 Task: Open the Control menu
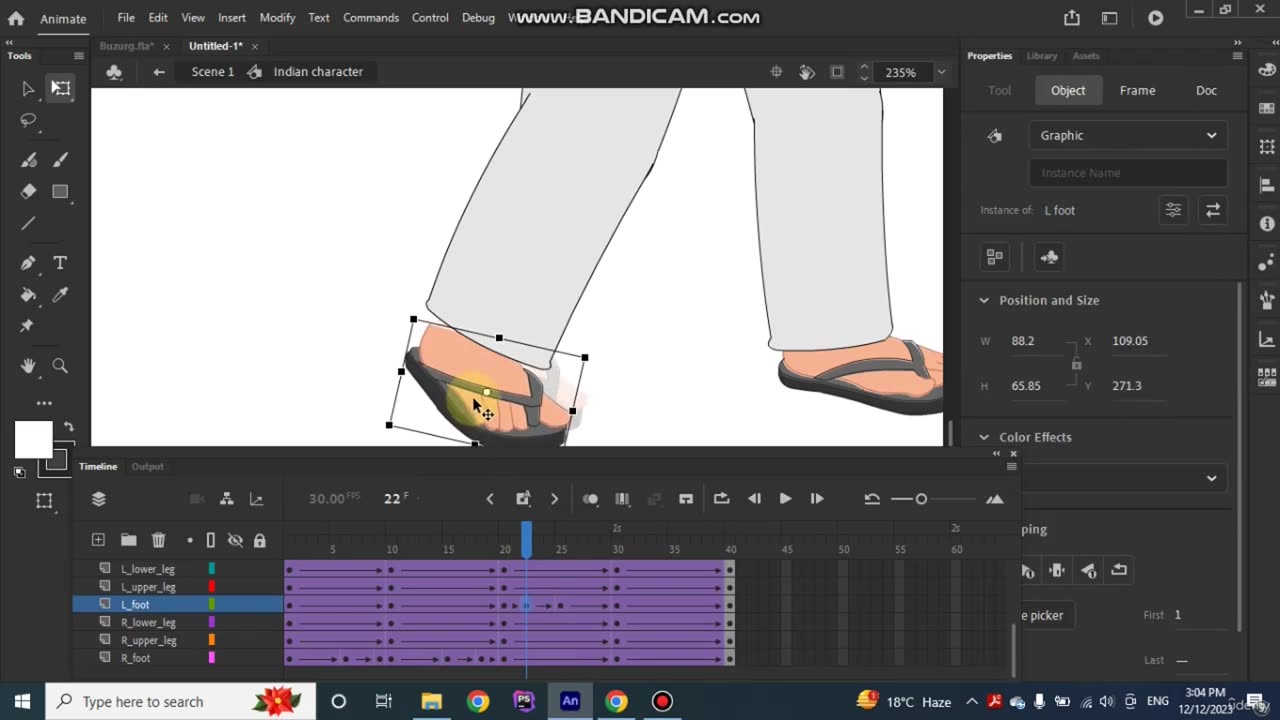click(430, 18)
